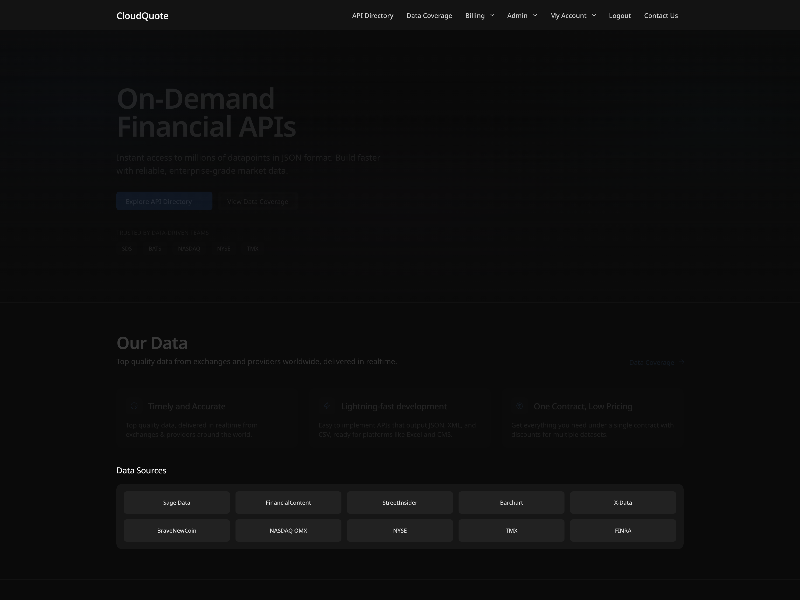Choose the FINRA data source
Image resolution: width=800 pixels, height=600 pixels.
[x=622, y=530]
